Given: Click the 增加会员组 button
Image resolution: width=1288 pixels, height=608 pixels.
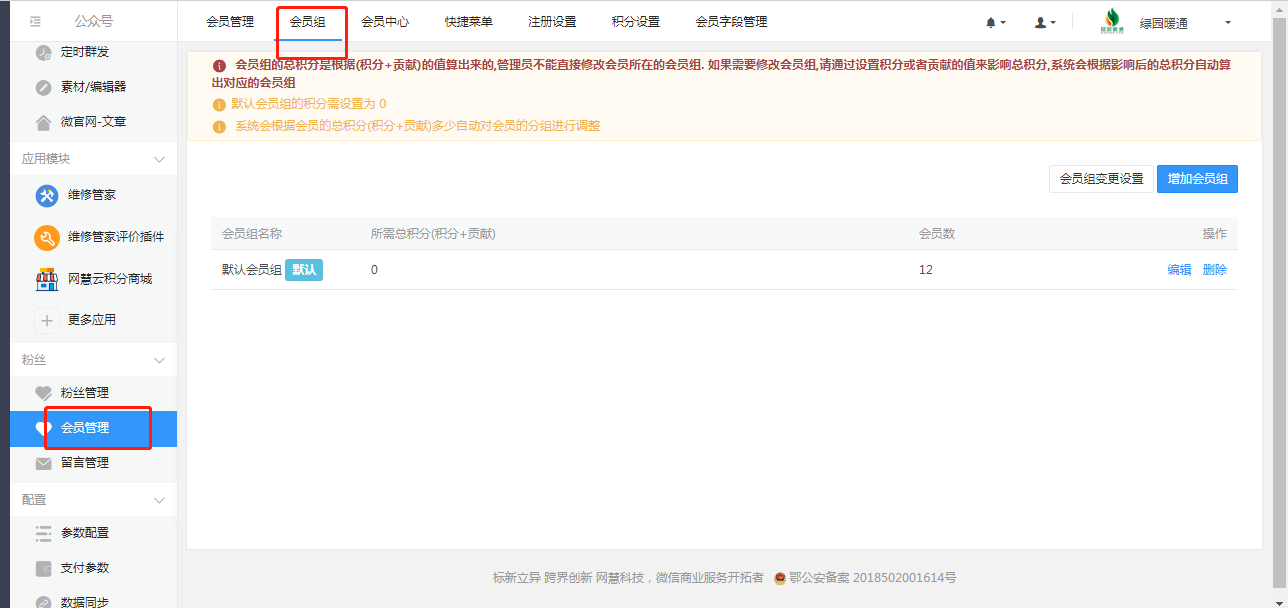Looking at the screenshot, I should tap(1197, 179).
